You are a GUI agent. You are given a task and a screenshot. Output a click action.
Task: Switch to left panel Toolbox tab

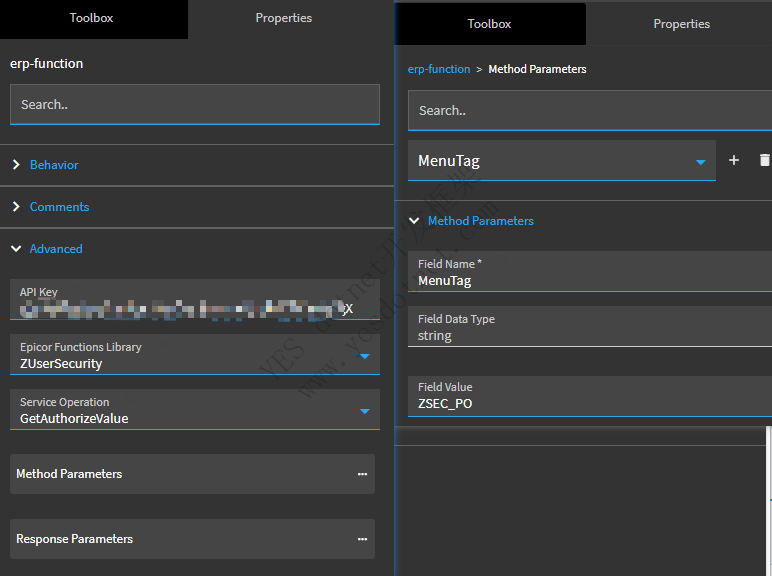tap(91, 18)
